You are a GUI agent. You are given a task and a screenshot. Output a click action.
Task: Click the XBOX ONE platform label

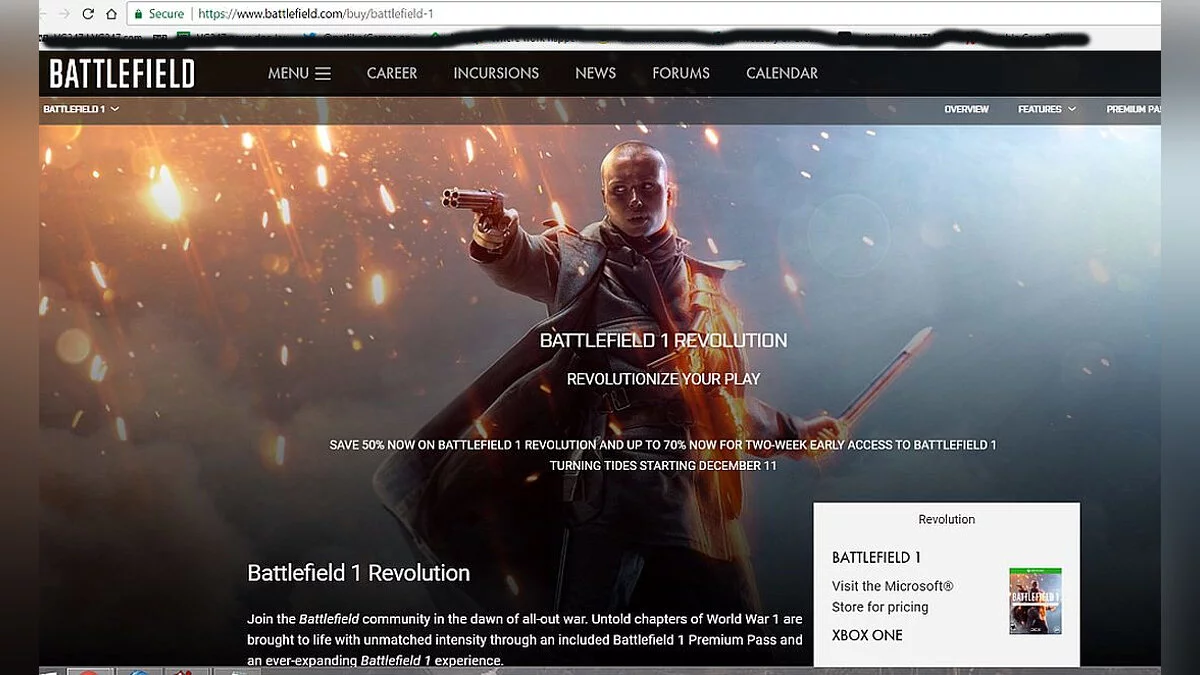tap(867, 635)
